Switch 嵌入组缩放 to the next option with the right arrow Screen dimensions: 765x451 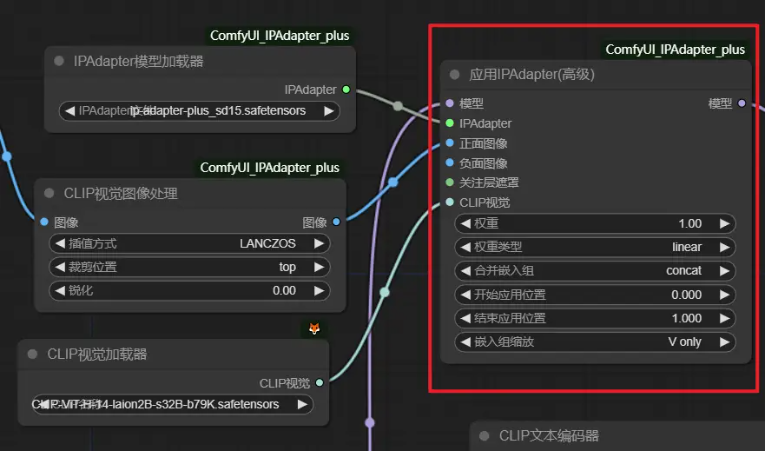725,342
